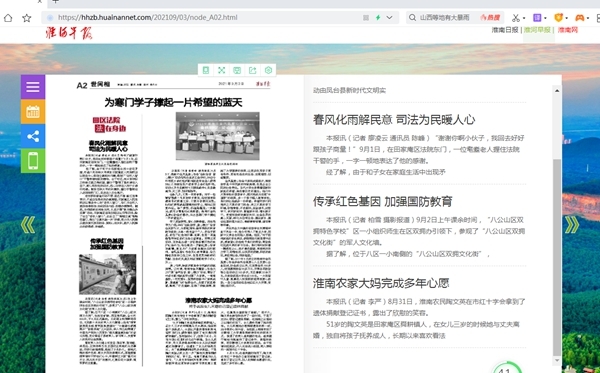Click the summary starting 本报讯（记者 李严
The image size is (600, 373).
click(x=419, y=319)
